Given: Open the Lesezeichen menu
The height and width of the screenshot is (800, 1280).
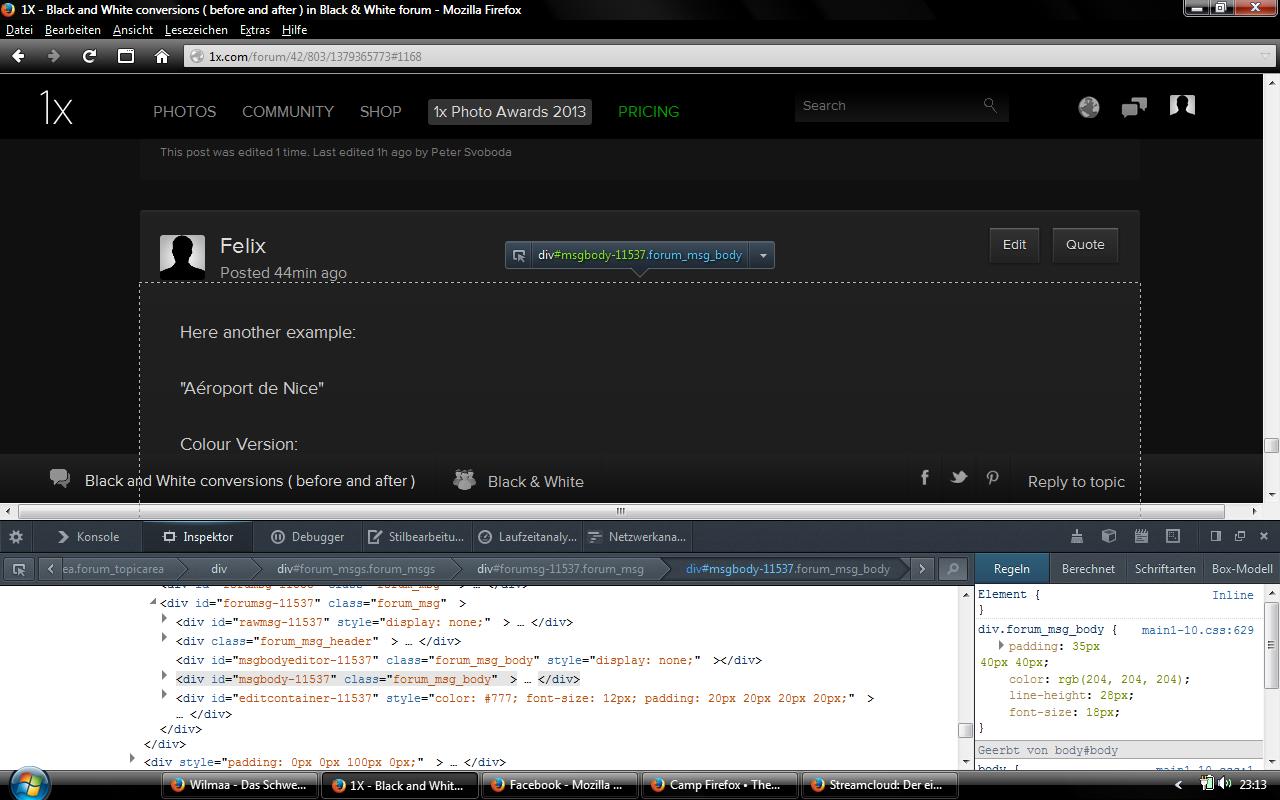Looking at the screenshot, I should click(196, 30).
